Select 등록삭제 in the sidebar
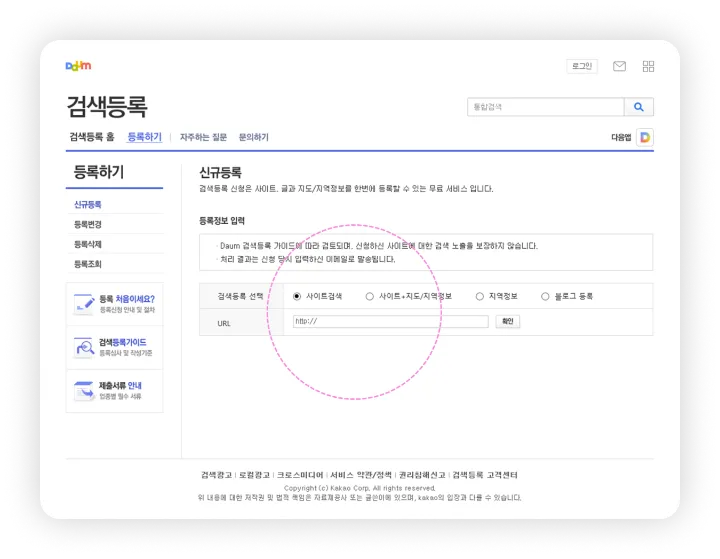The height and width of the screenshot is (559, 720). tap(88, 244)
